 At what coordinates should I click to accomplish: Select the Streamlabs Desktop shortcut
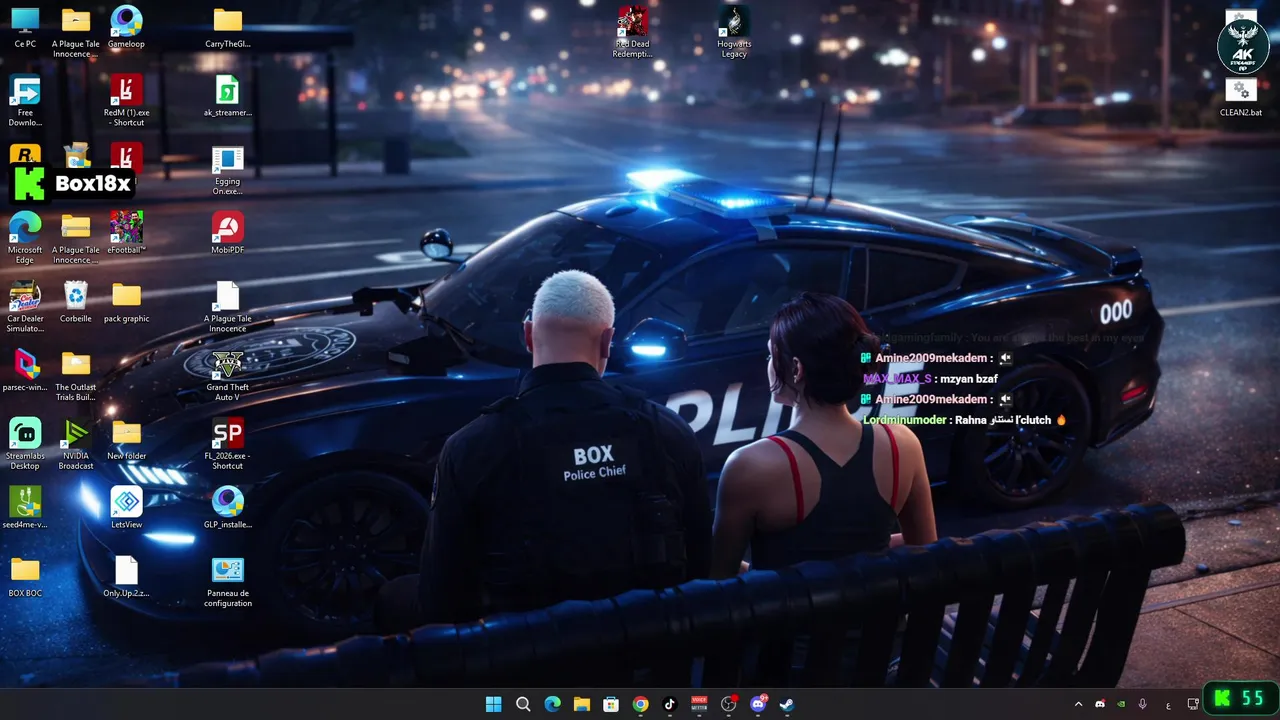click(25, 444)
